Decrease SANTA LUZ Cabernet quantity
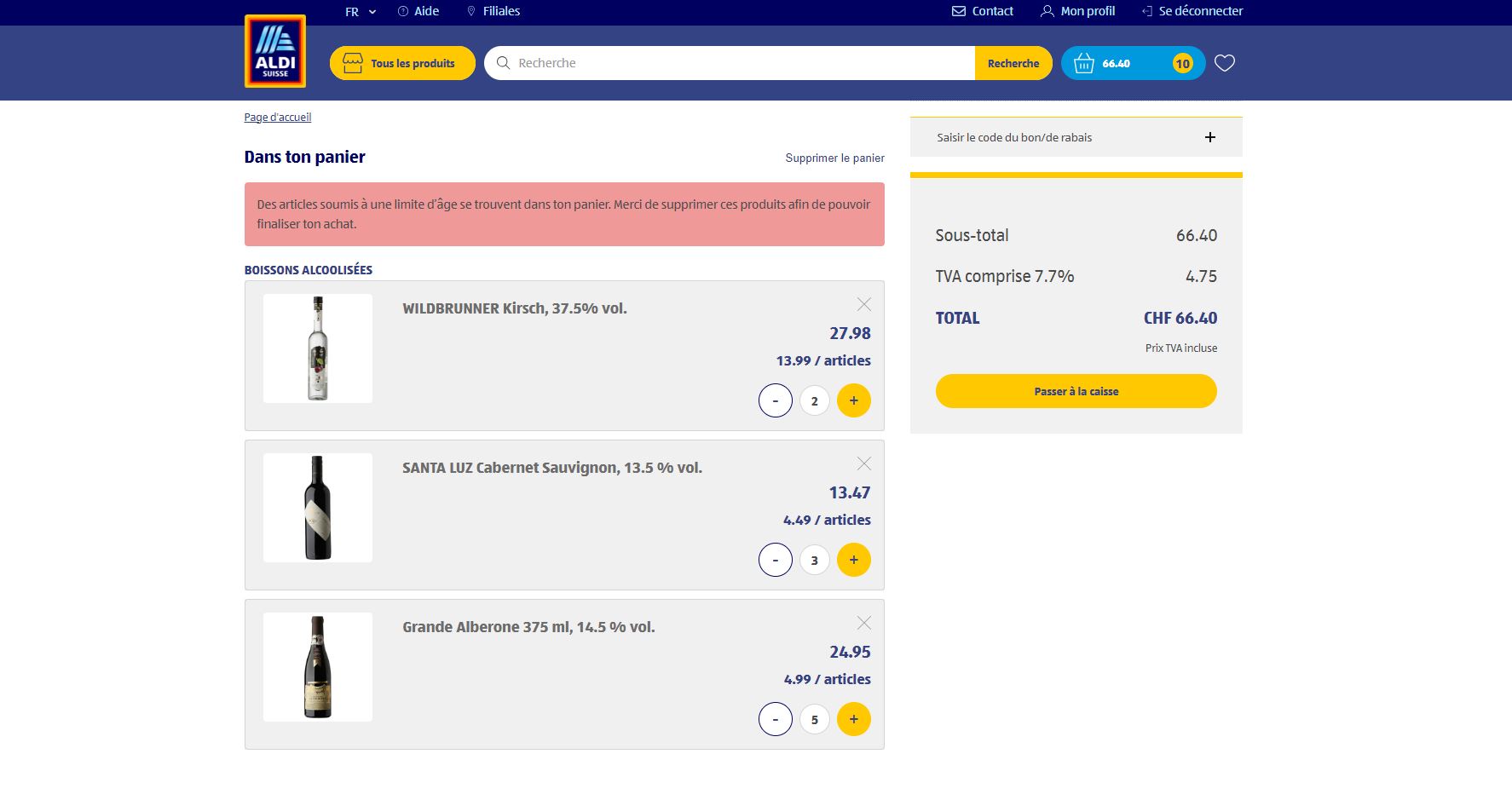Viewport: 1512px width, 800px height. [x=775, y=560]
